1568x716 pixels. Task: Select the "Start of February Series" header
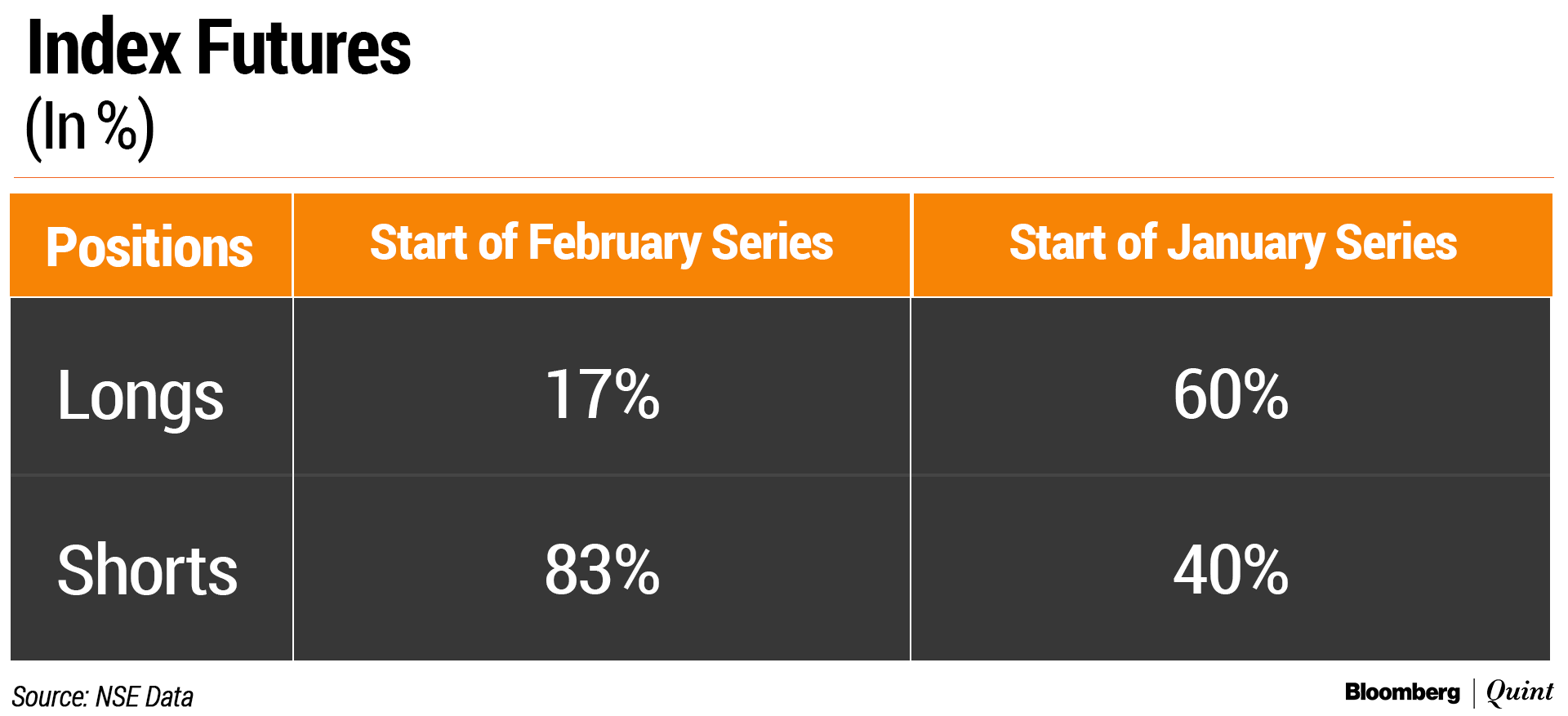pyautogui.click(x=601, y=243)
